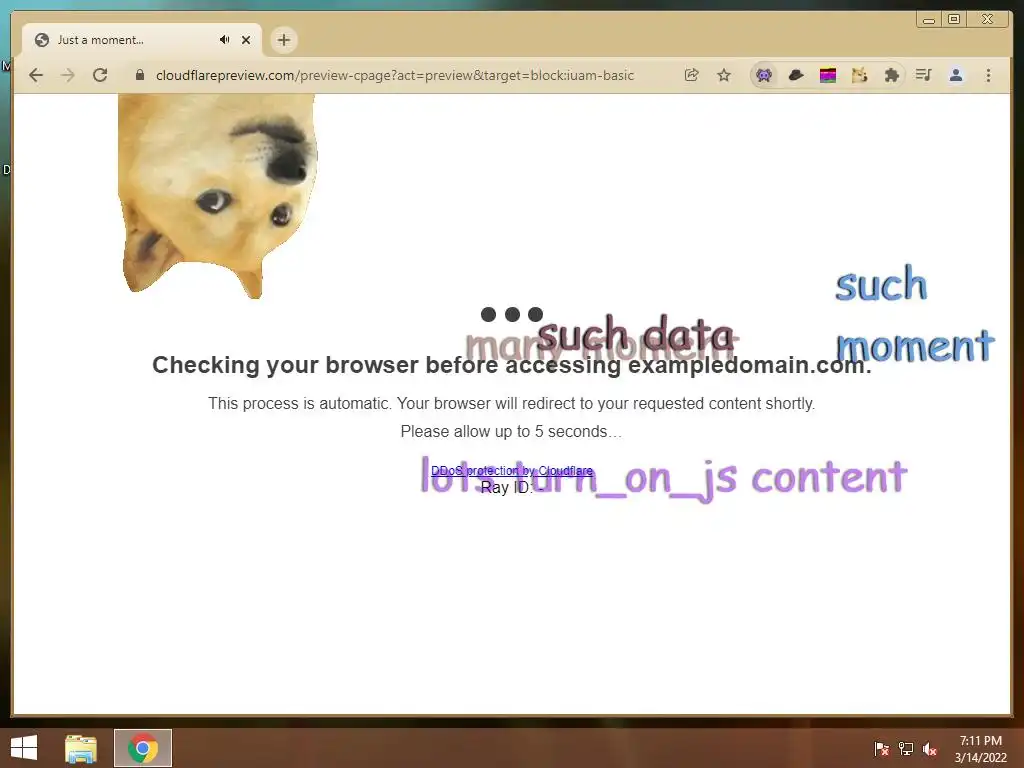Open the Windows Start menu

24,748
